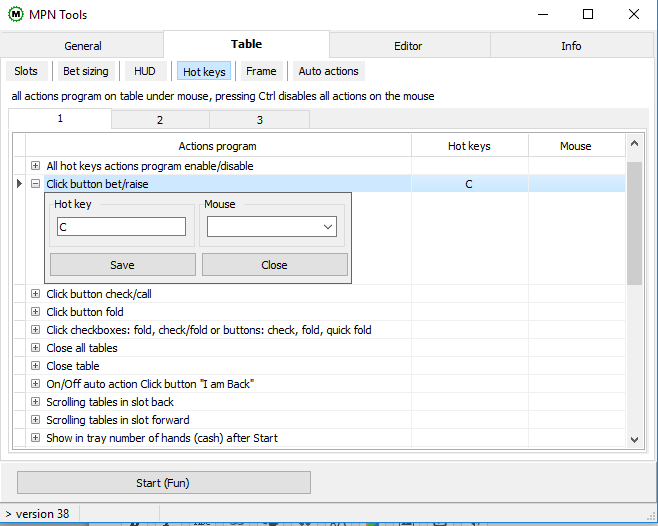Viewport: 658px width, 526px height.
Task: Expand the Click button fold row
Action: coord(36,312)
